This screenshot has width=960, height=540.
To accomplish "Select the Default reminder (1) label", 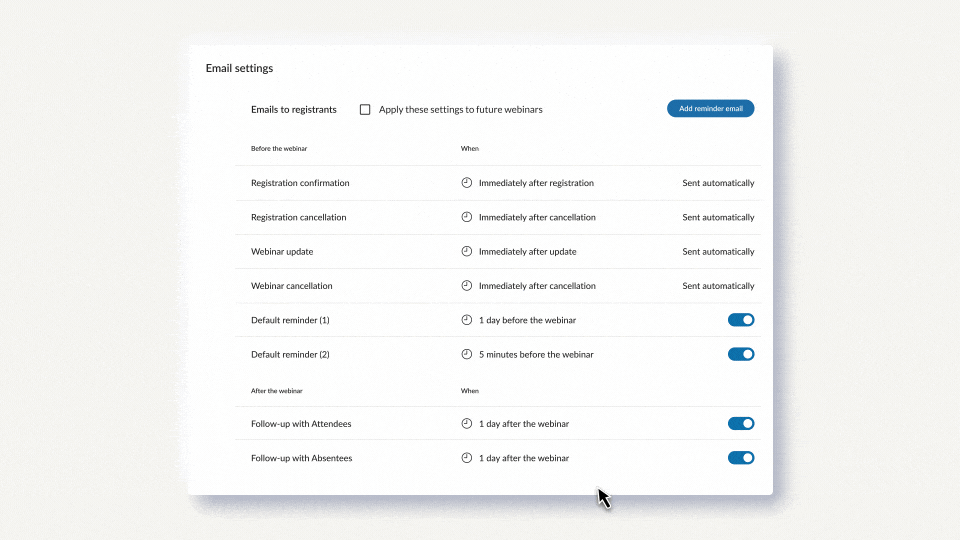I will point(290,320).
